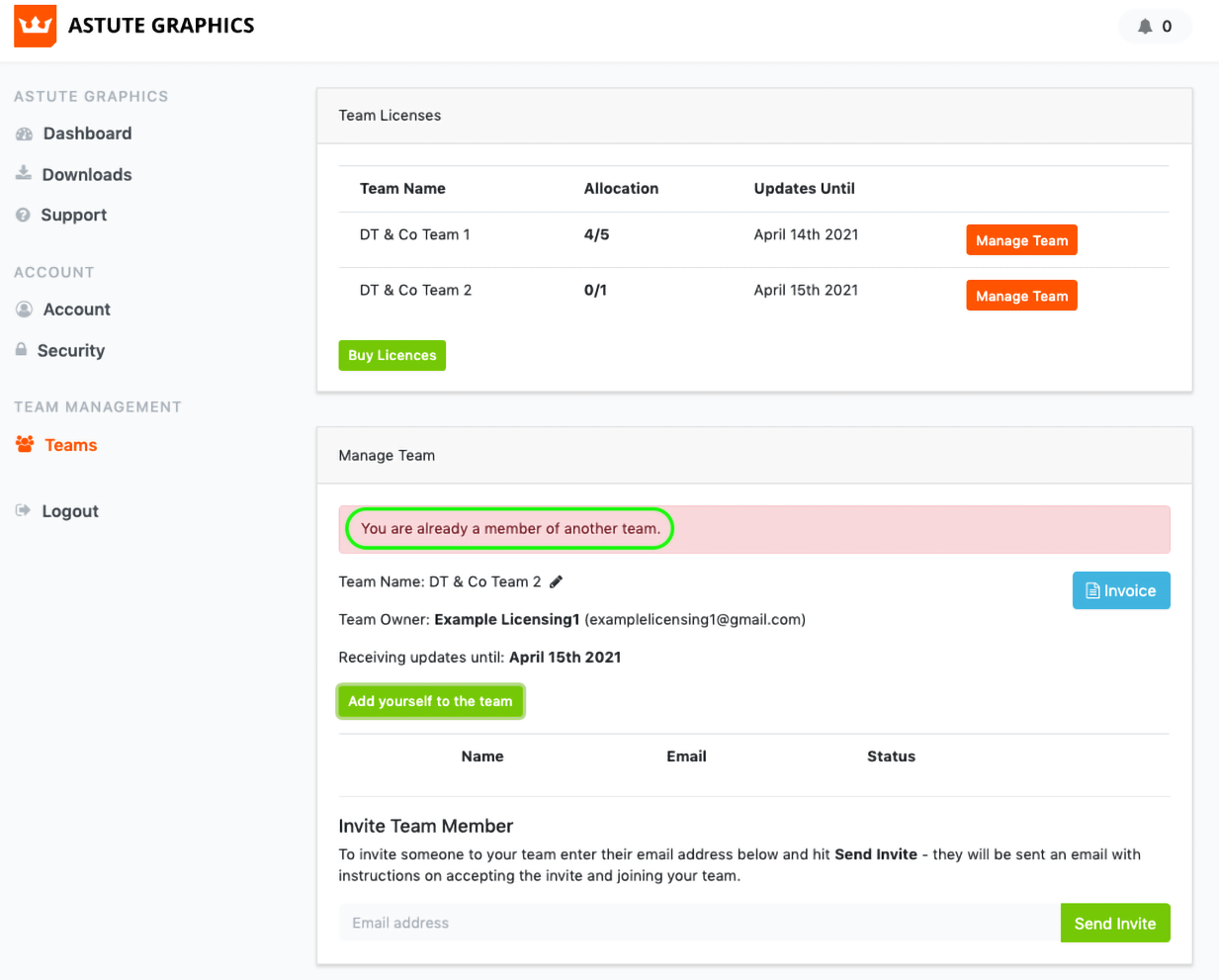Click the Teams people icon in sidebar

25,445
